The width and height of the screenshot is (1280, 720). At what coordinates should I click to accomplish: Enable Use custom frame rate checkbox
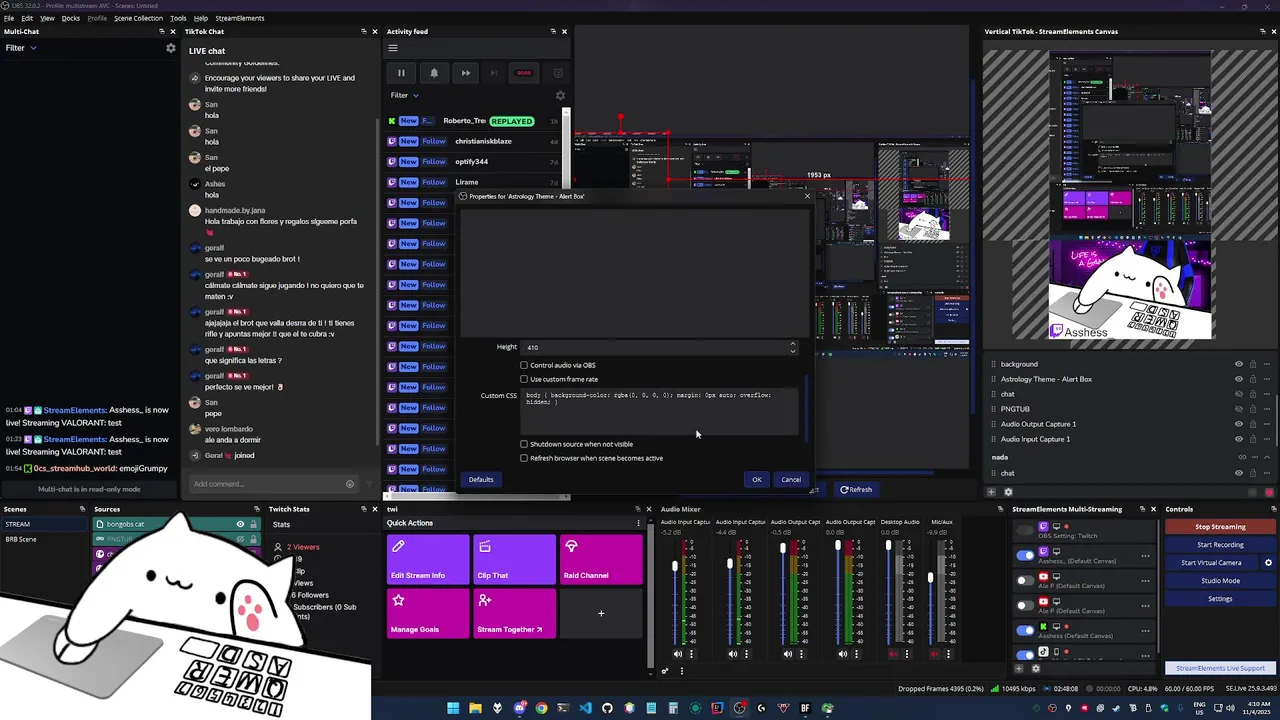524,379
